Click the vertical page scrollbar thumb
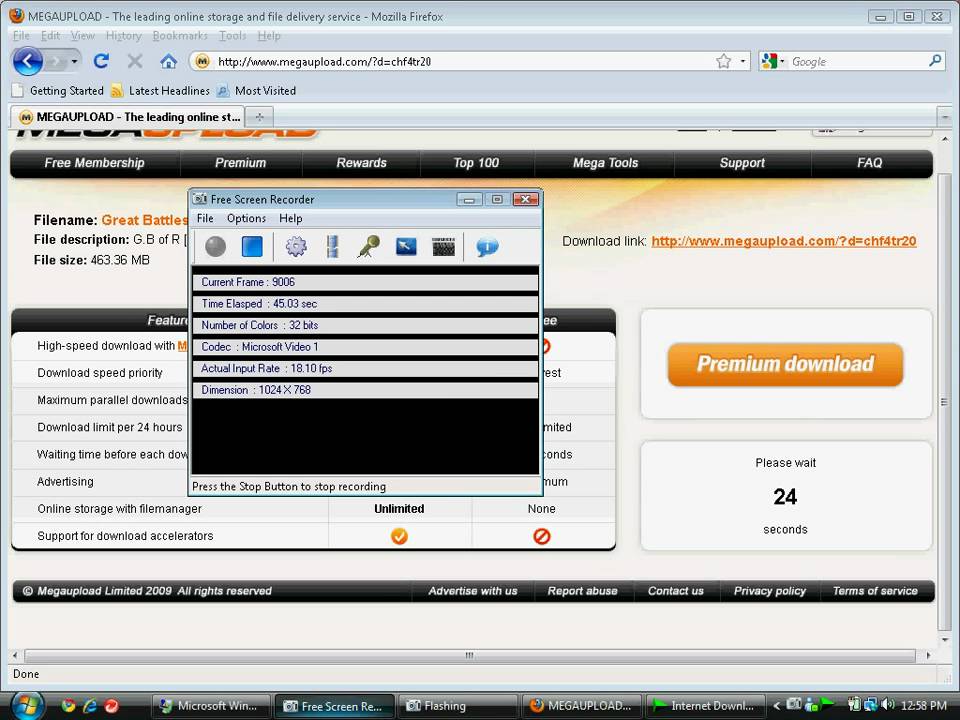This screenshot has width=960, height=720. click(x=944, y=402)
